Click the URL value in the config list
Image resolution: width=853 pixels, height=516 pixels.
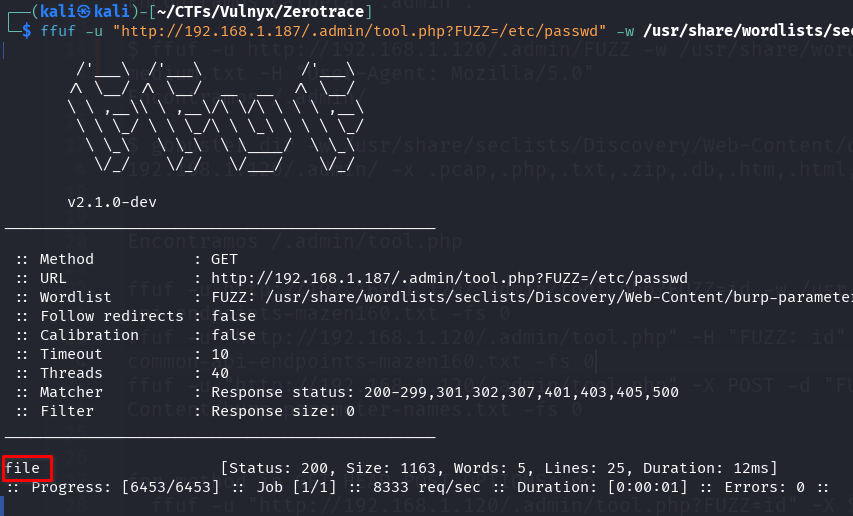(449, 278)
